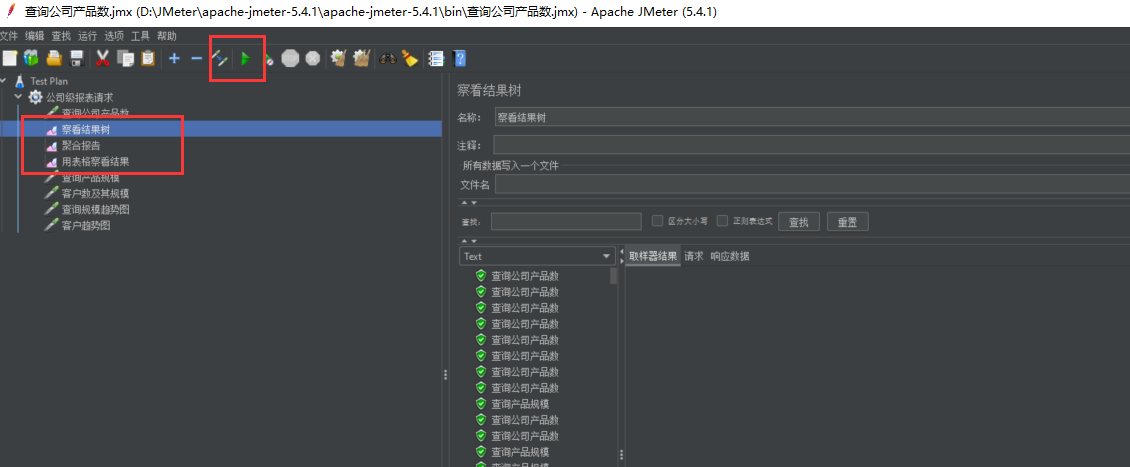The height and width of the screenshot is (467, 1130).
Task: Click the green Start run button
Action: pyautogui.click(x=245, y=59)
